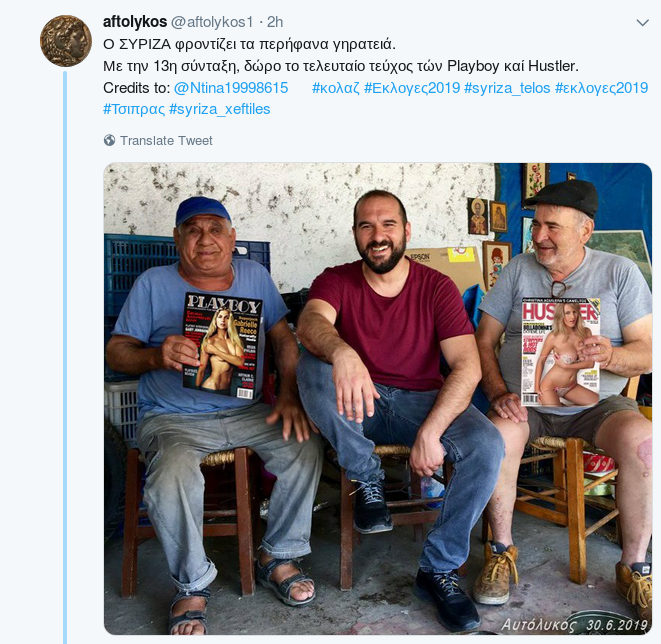This screenshot has height=644, width=661.
Task: Click the 2h timestamp of the tweet
Action: [275, 22]
